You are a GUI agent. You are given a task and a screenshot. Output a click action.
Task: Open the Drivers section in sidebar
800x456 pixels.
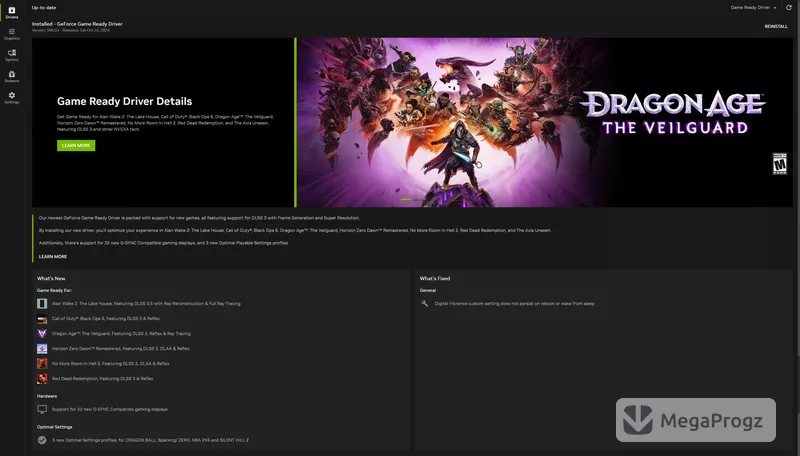click(12, 12)
